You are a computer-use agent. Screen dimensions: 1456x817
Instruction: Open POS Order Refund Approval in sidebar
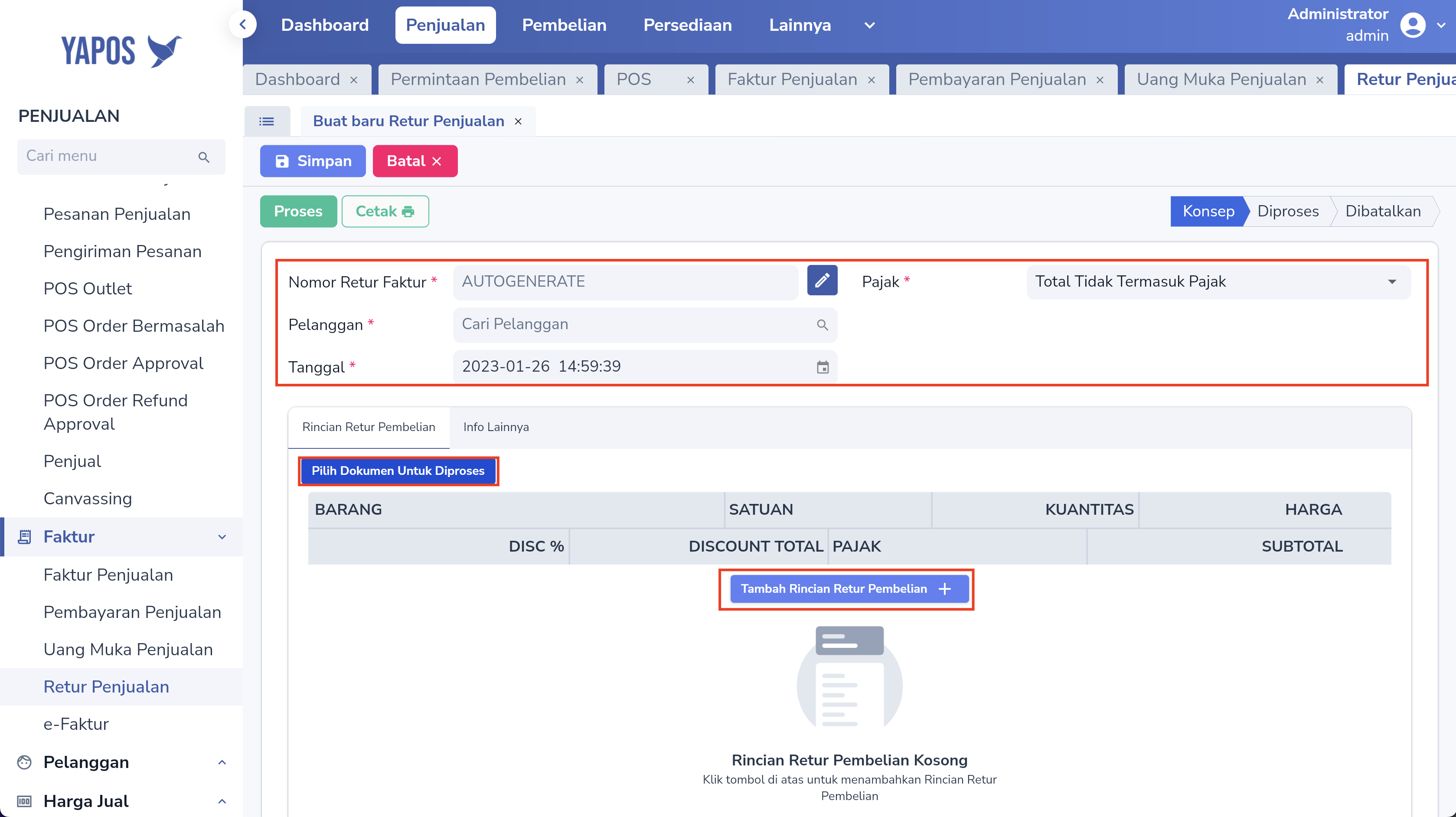pyautogui.click(x=115, y=413)
